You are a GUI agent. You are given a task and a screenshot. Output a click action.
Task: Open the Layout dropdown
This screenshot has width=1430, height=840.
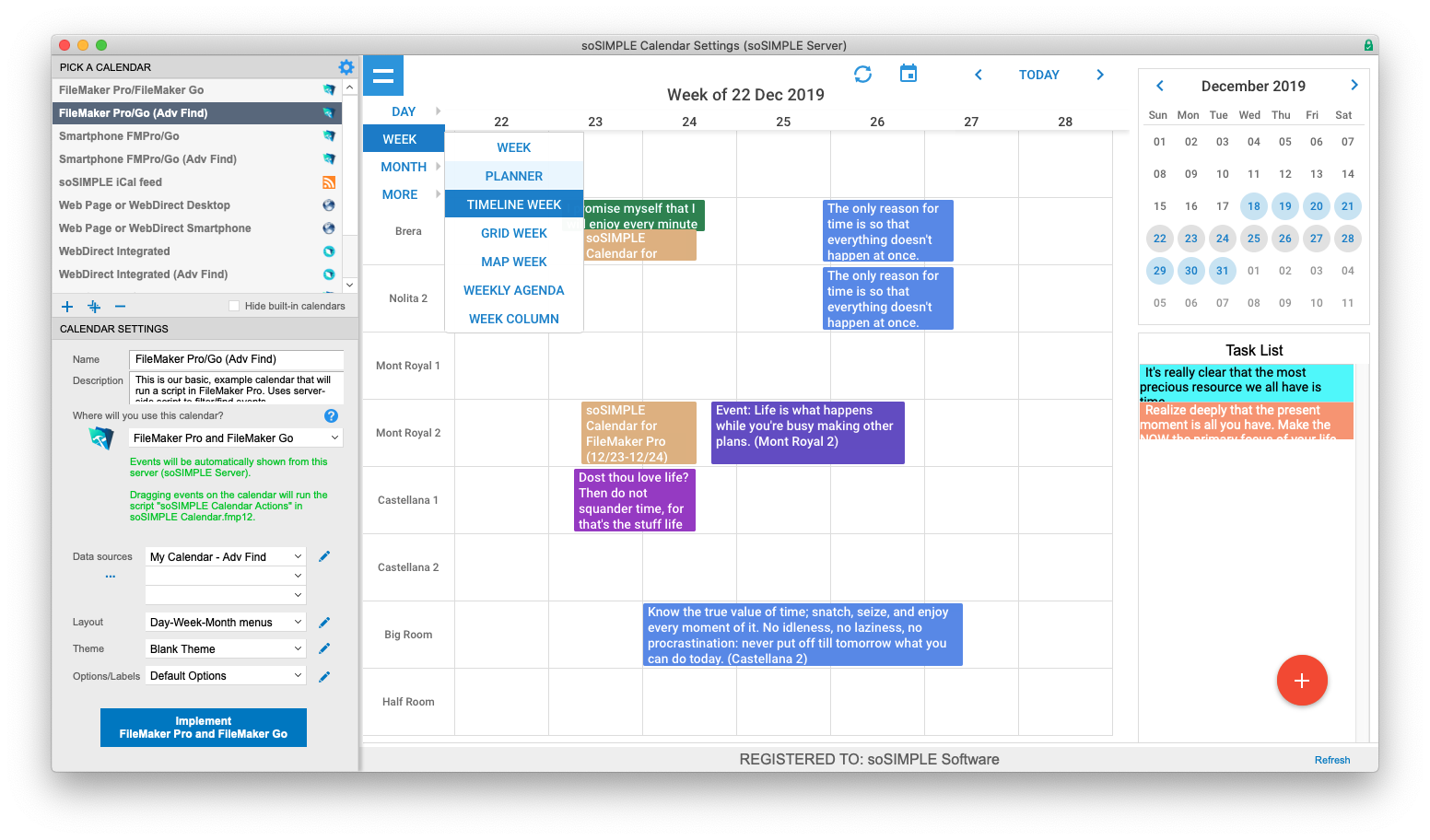[226, 623]
